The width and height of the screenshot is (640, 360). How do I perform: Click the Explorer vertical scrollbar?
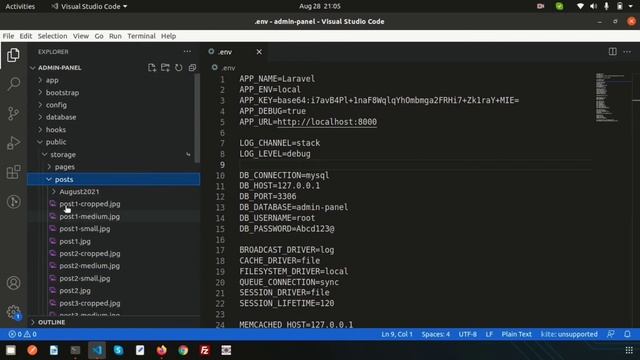197,118
